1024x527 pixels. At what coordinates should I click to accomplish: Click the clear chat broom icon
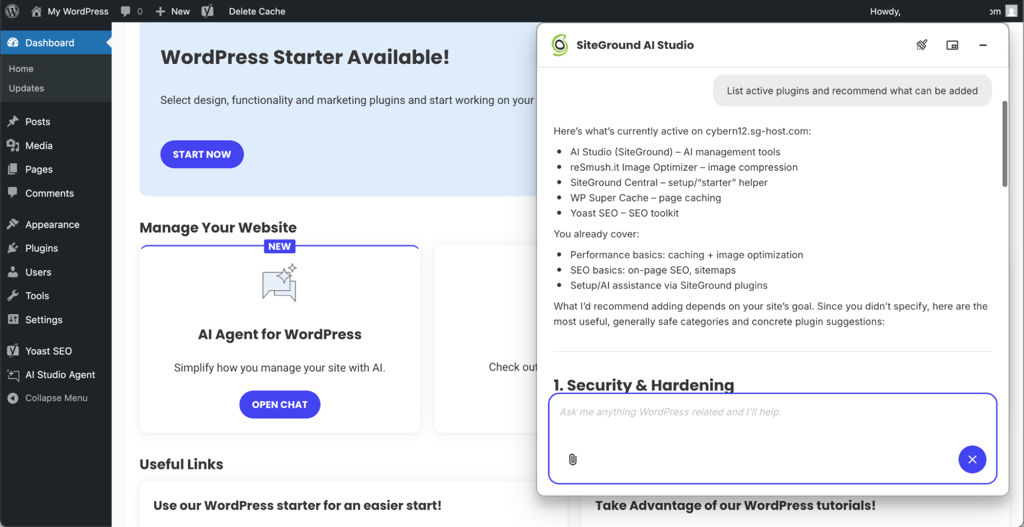coord(921,45)
